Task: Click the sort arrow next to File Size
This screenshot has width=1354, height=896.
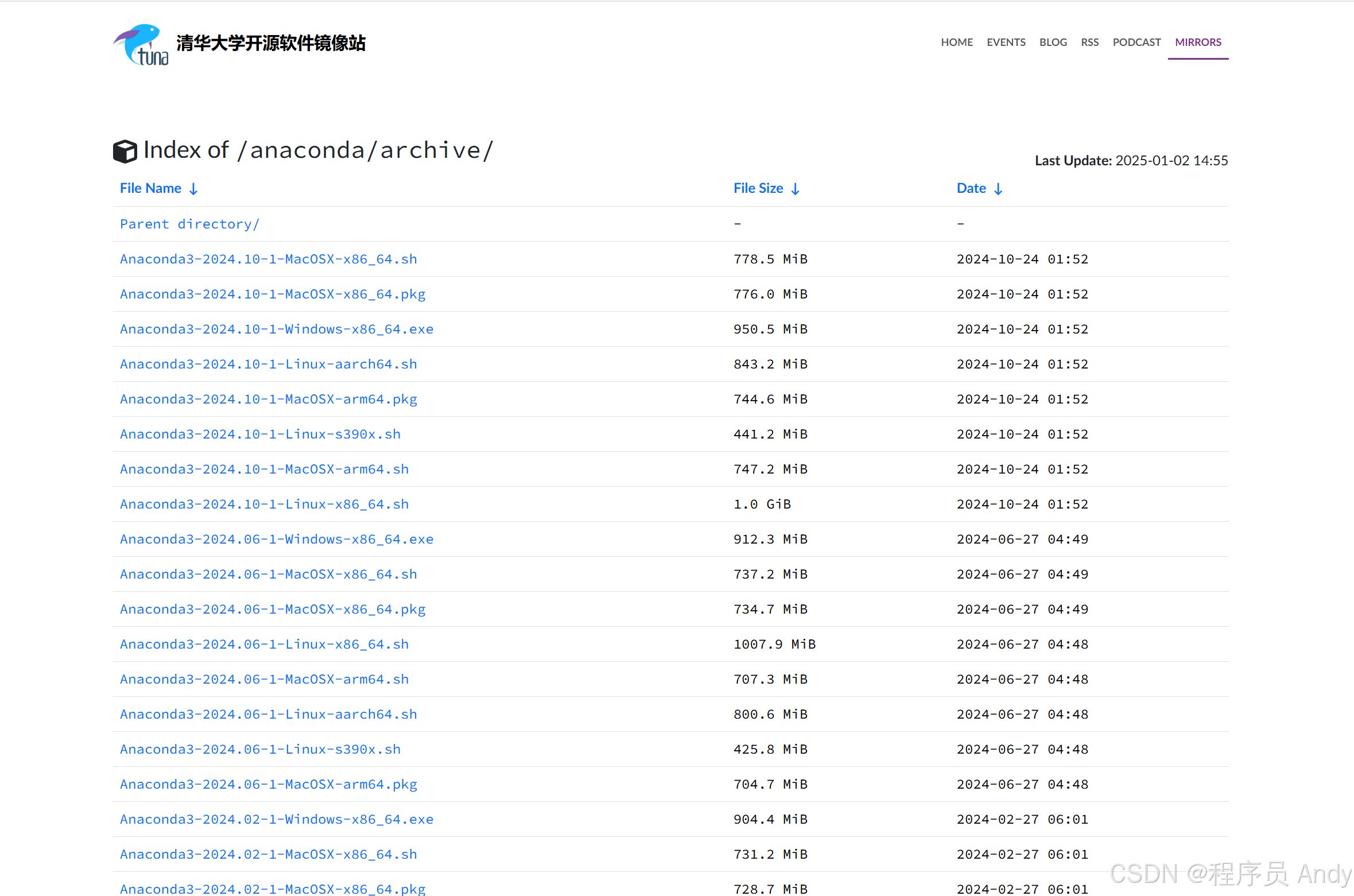Action: [795, 189]
